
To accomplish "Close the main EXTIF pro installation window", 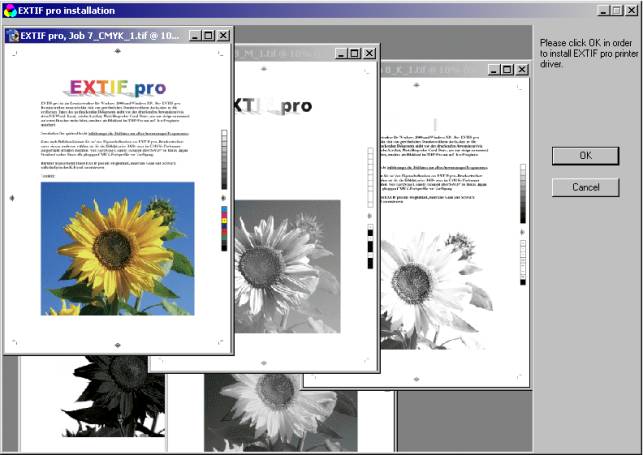I will point(631,10).
